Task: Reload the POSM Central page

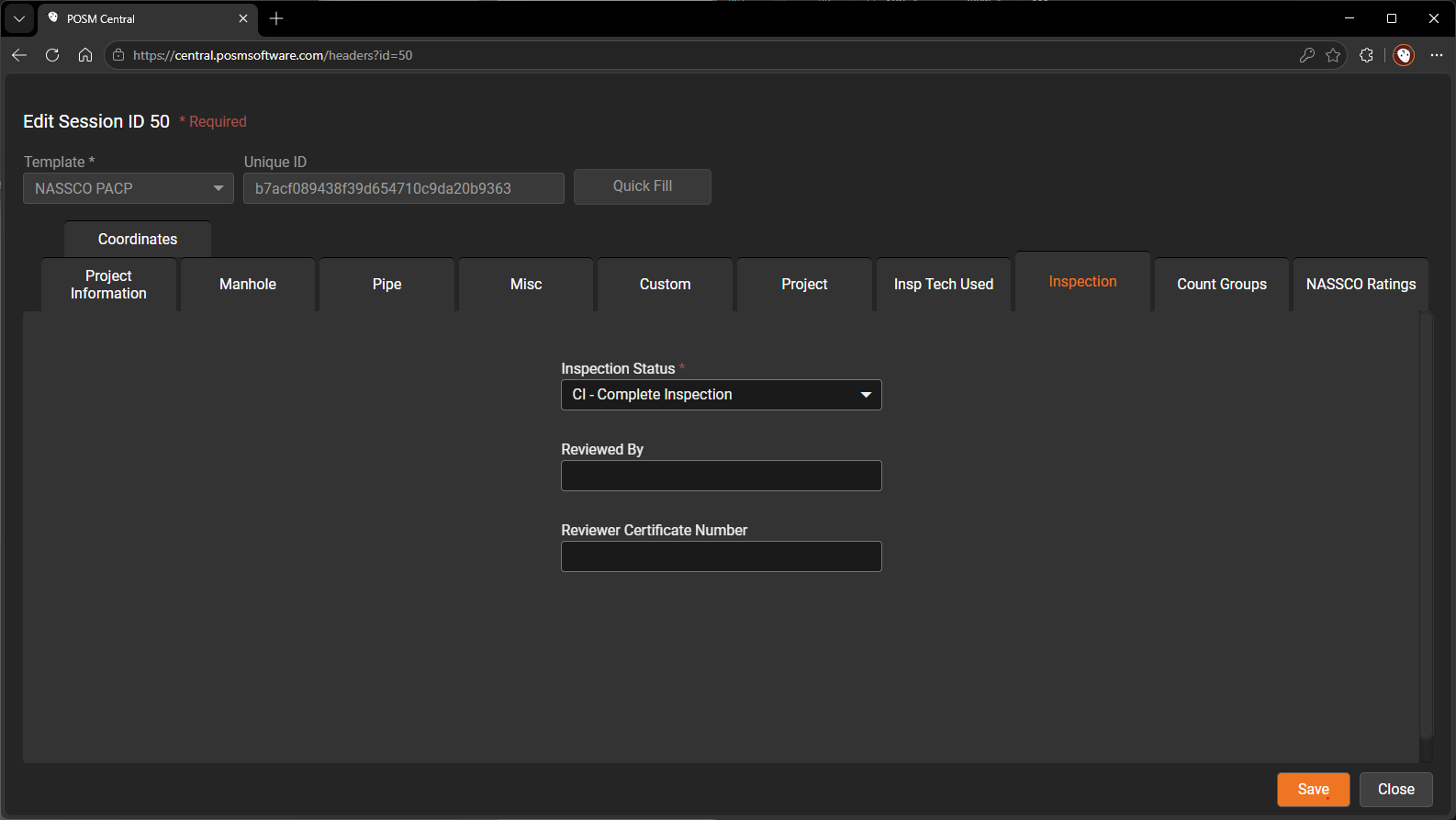Action: (x=52, y=55)
